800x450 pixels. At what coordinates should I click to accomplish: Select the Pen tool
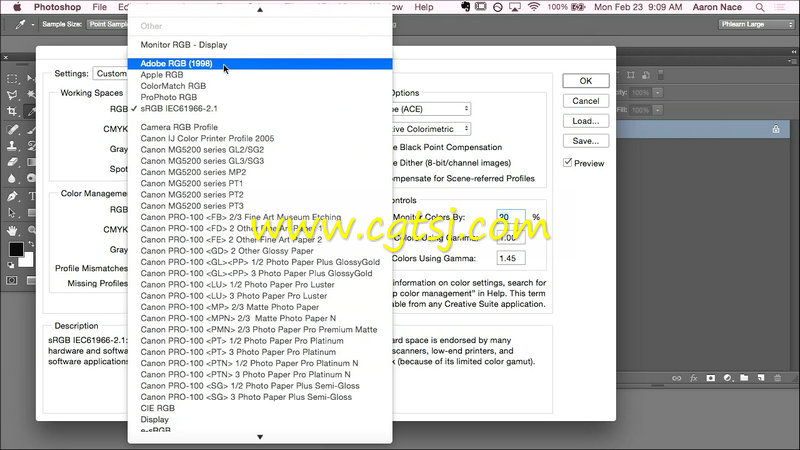pos(12,196)
